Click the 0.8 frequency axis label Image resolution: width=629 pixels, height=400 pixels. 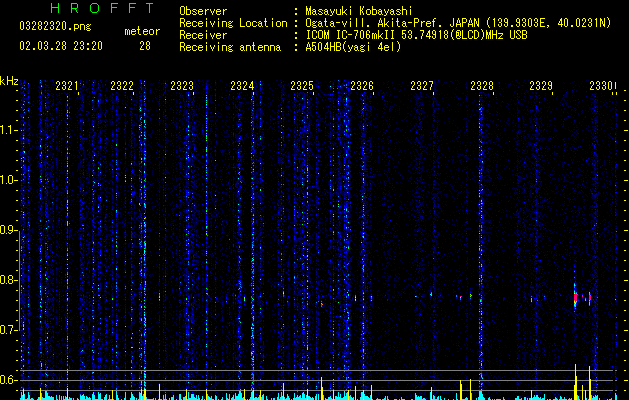[8, 280]
